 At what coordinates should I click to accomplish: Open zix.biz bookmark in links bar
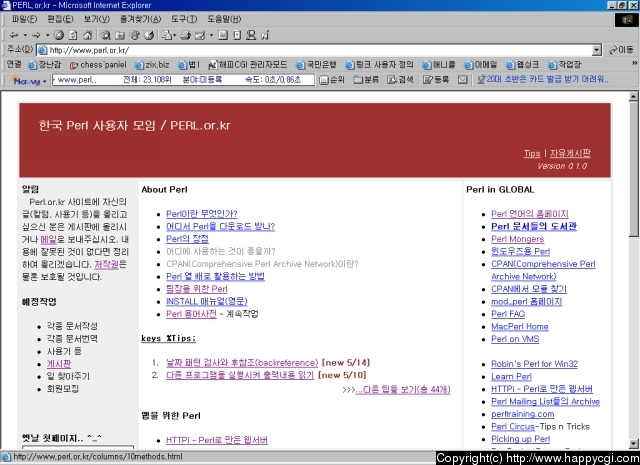pyautogui.click(x=152, y=65)
